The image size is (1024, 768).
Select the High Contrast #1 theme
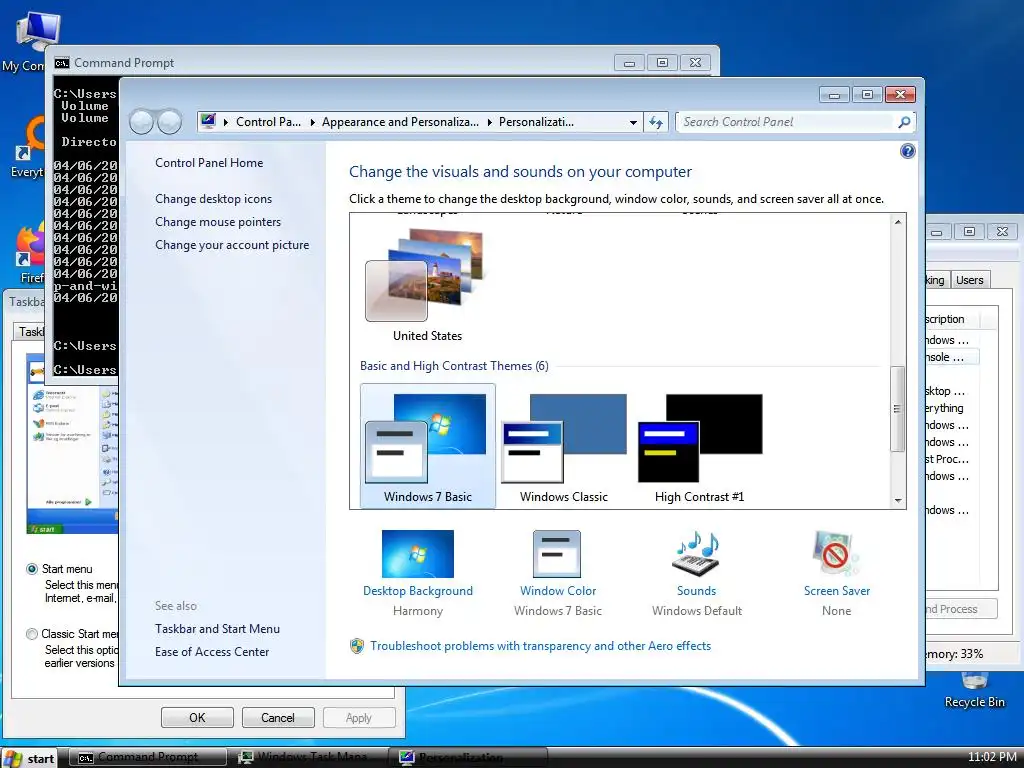pyautogui.click(x=699, y=448)
